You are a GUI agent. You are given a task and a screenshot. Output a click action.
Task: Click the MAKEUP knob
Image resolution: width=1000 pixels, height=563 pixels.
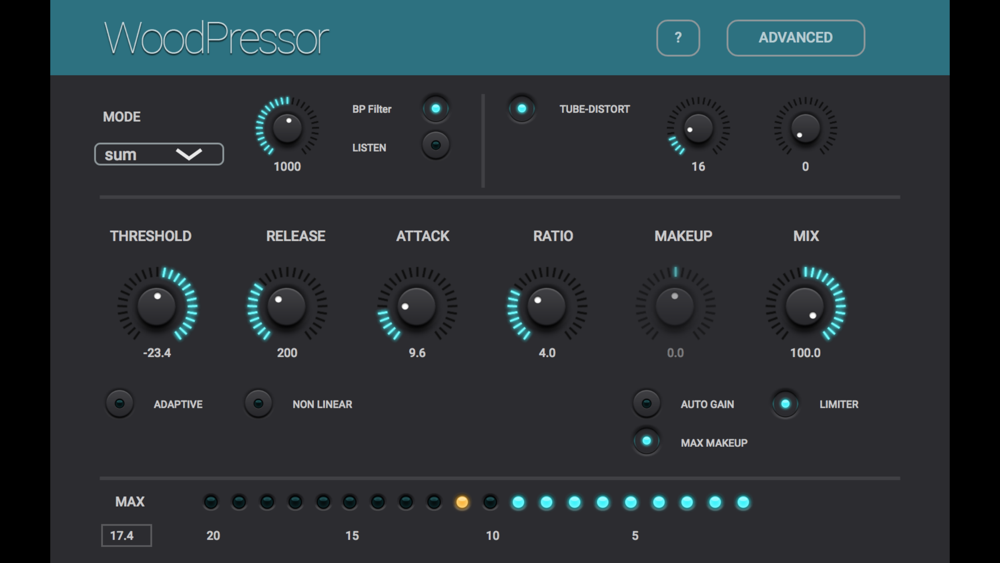pos(675,305)
